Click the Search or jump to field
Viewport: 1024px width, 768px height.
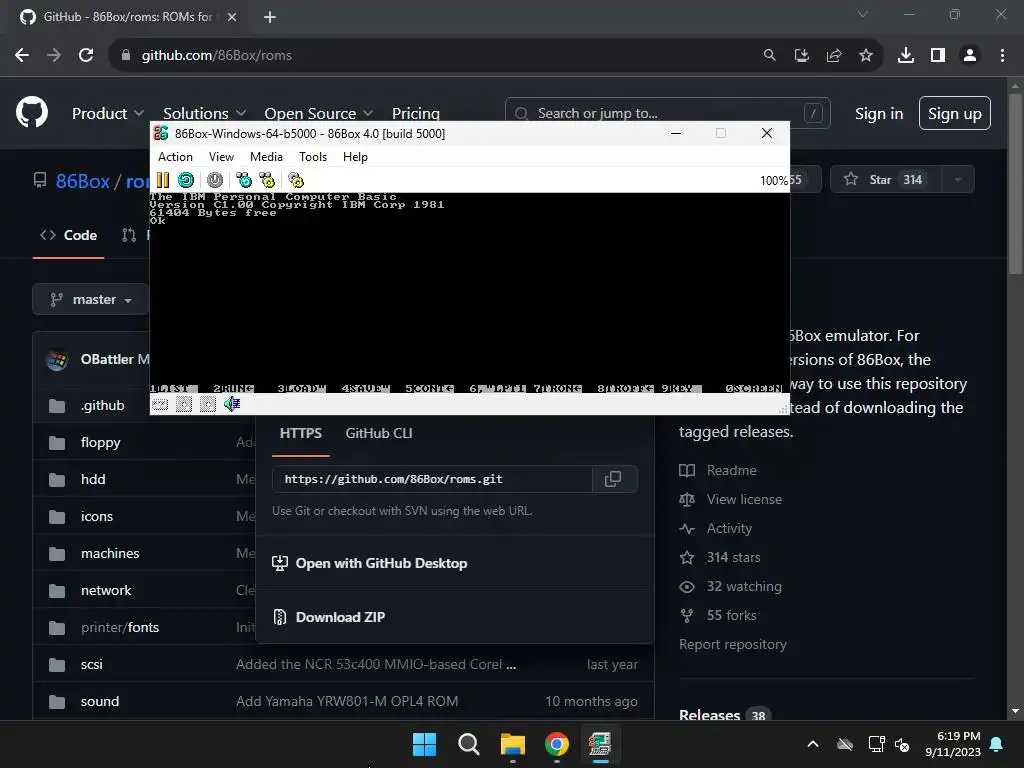pyautogui.click(x=667, y=113)
